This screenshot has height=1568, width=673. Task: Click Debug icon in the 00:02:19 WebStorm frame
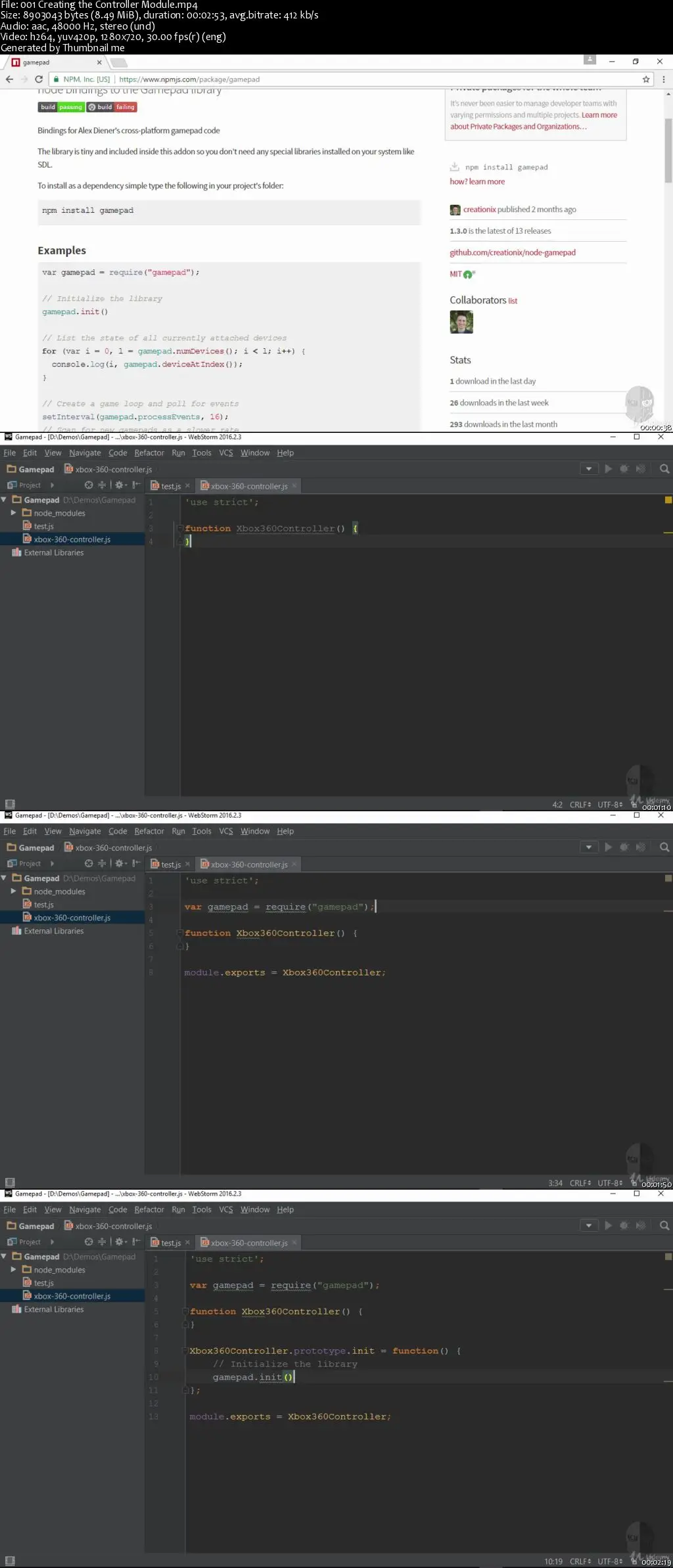click(x=624, y=1226)
